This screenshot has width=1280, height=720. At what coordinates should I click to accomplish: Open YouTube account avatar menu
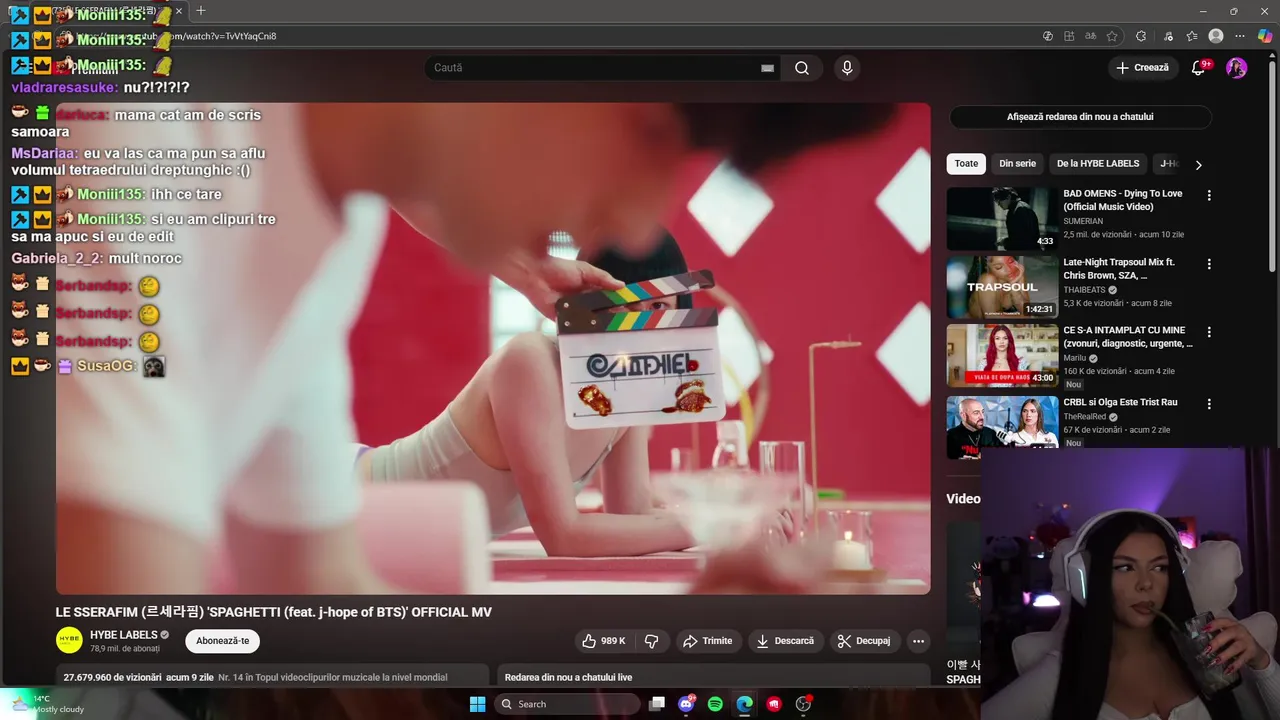pyautogui.click(x=1237, y=68)
